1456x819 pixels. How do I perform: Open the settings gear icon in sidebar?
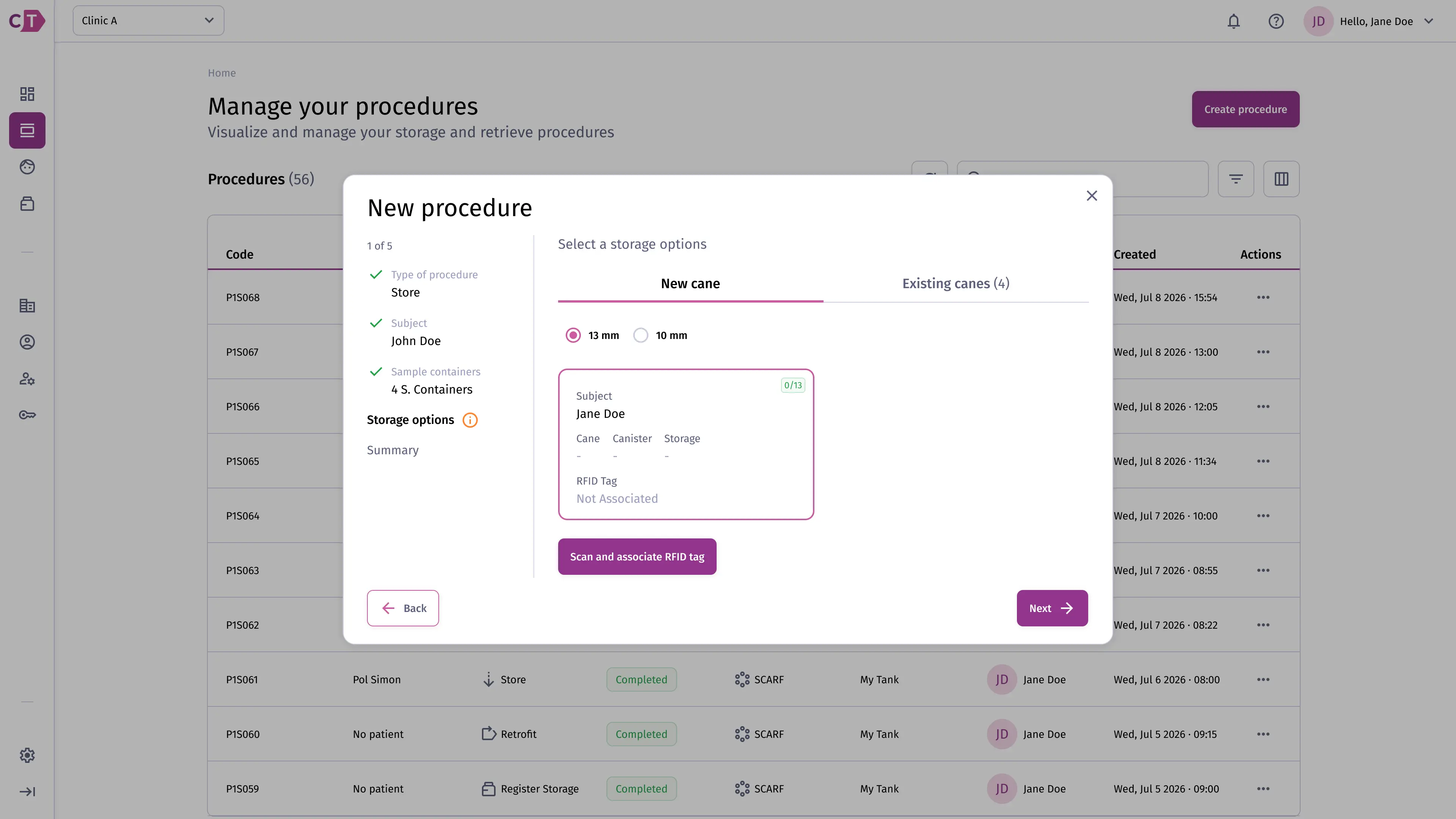(x=27, y=755)
